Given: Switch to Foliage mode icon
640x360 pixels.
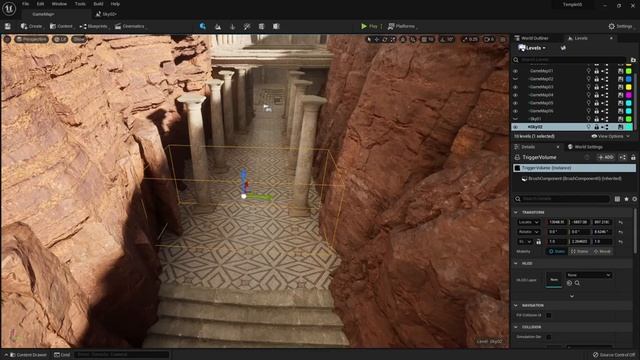Looking at the screenshot, I should point(233,27).
